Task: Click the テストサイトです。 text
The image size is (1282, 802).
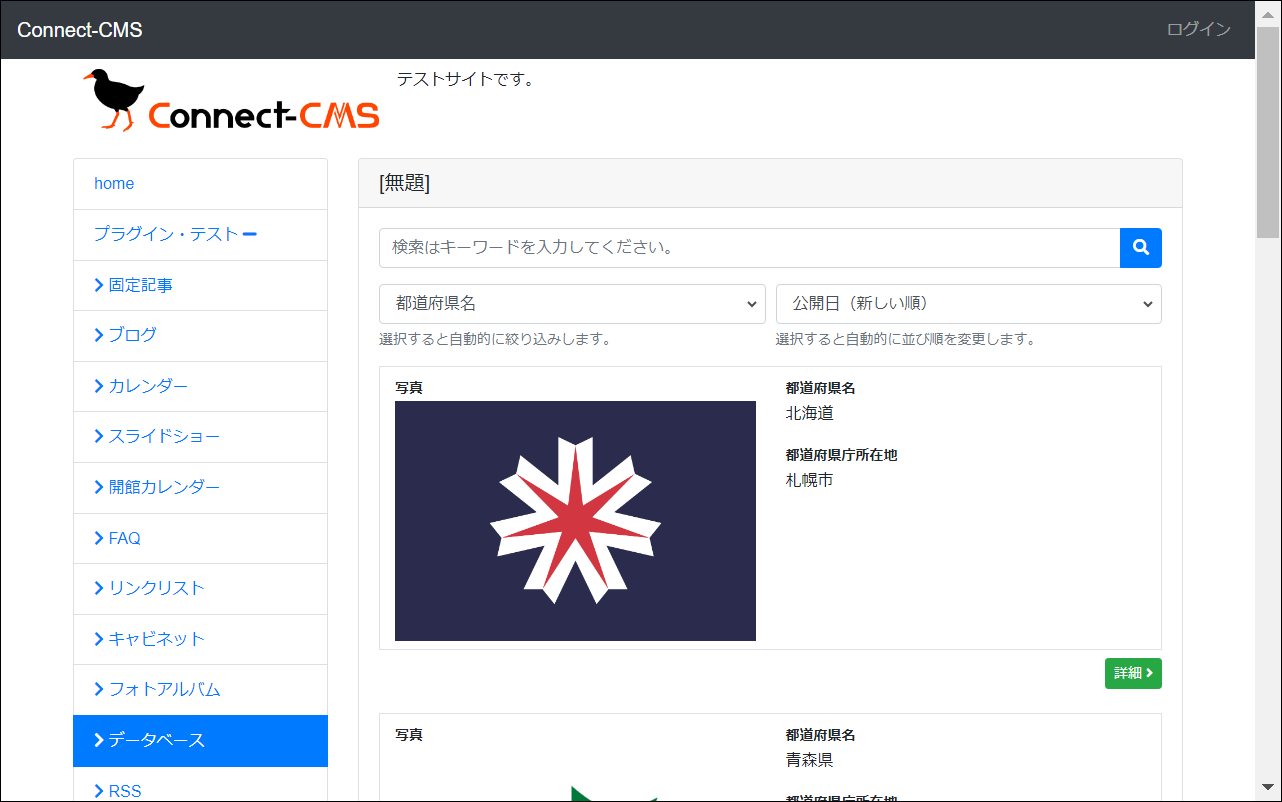Action: (x=466, y=79)
